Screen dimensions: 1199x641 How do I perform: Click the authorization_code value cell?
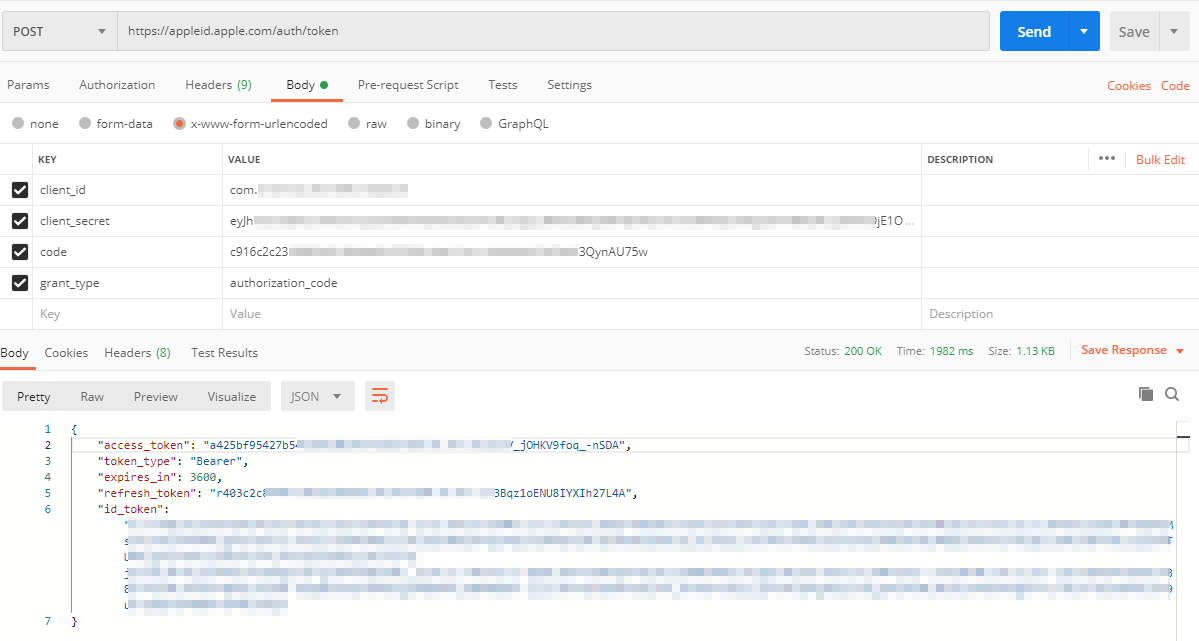[571, 283]
